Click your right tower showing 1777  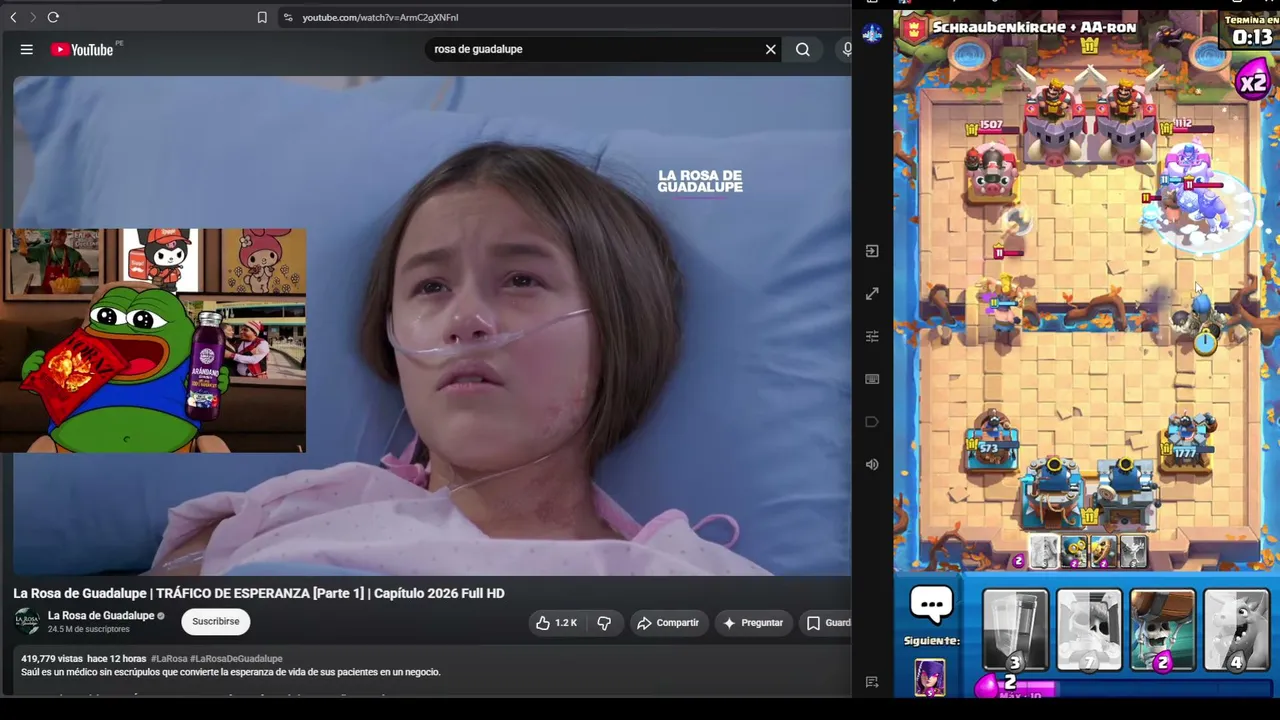[x=1187, y=442]
